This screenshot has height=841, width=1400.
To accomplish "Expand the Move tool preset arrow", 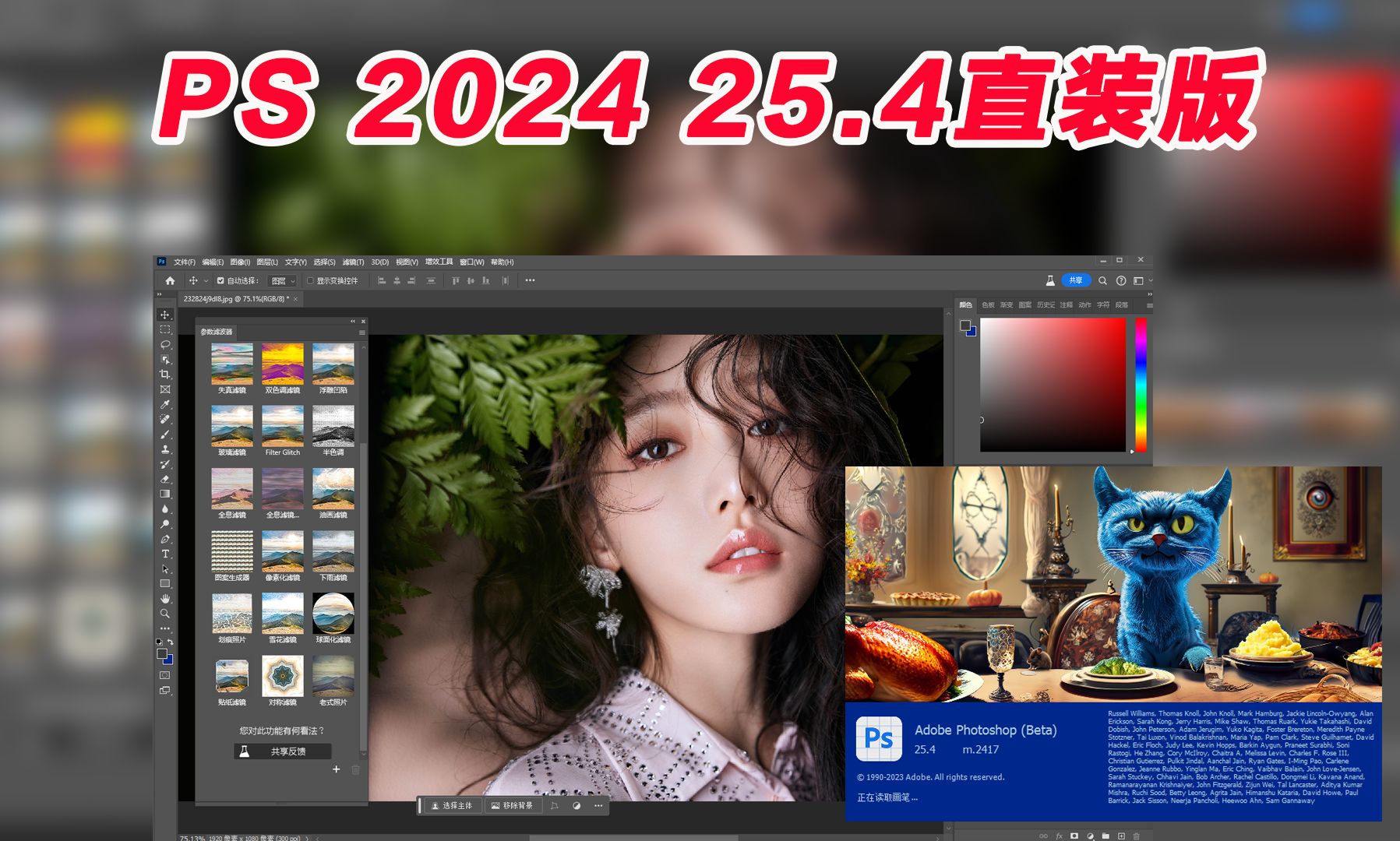I will (206, 280).
